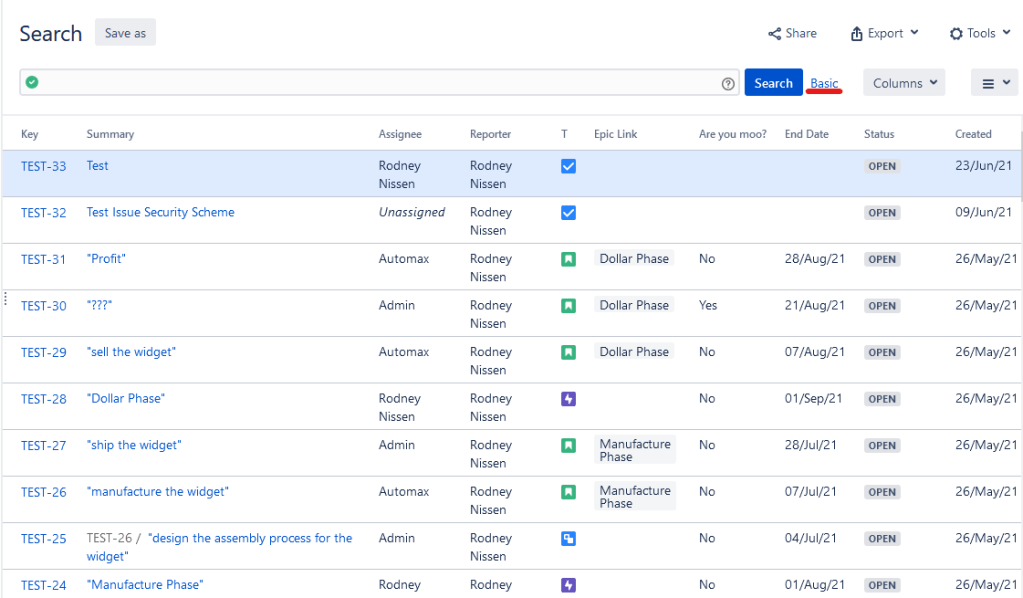Image resolution: width=1023 pixels, height=598 pixels.
Task: Expand the Columns dropdown
Action: [x=904, y=83]
